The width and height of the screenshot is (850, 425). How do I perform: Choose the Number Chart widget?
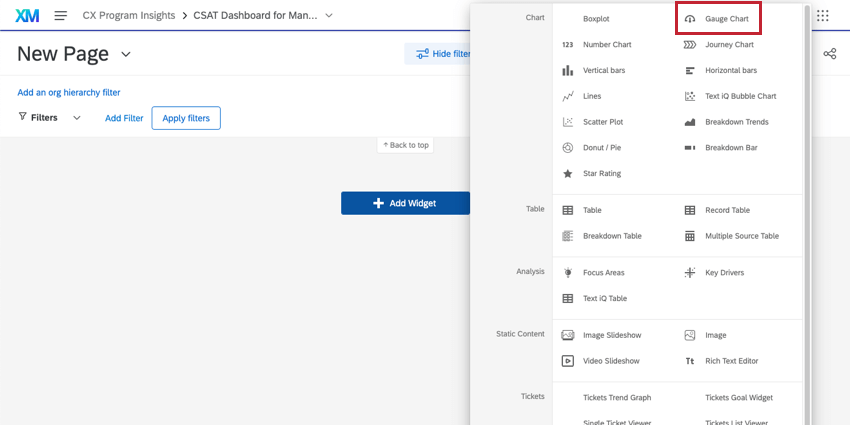pyautogui.click(x=607, y=45)
